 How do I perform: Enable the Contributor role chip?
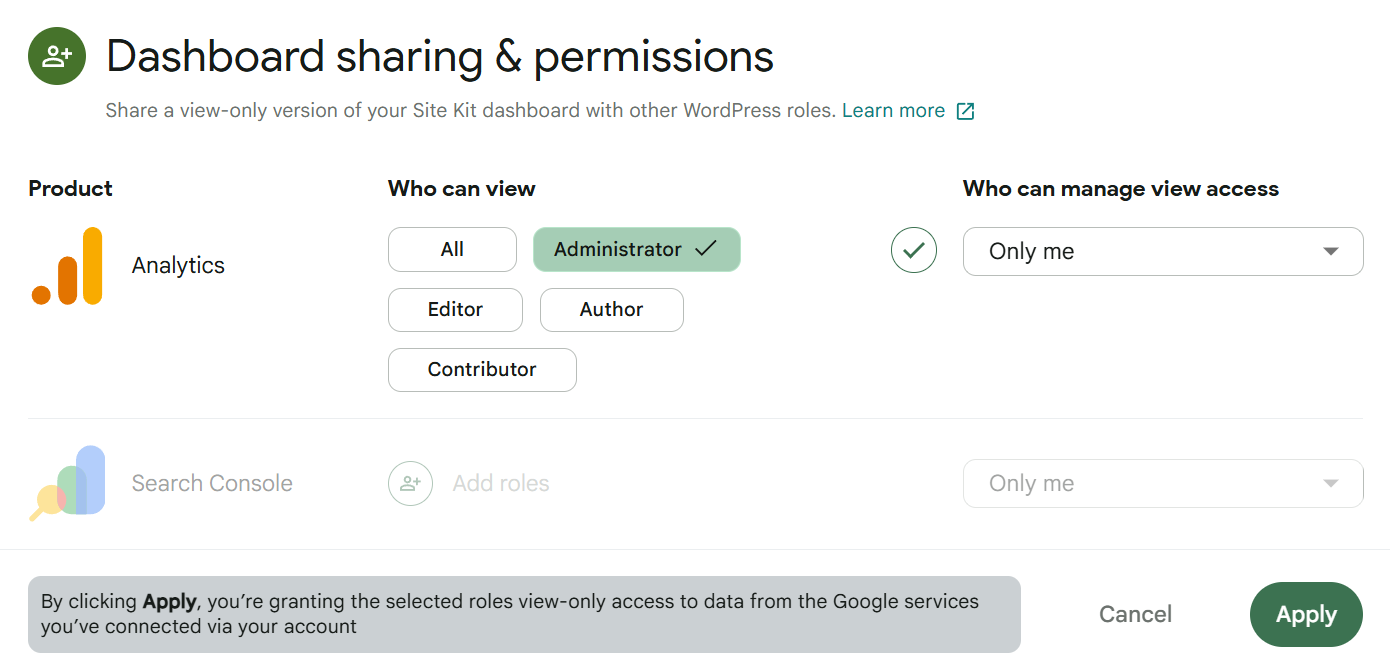pyautogui.click(x=482, y=370)
